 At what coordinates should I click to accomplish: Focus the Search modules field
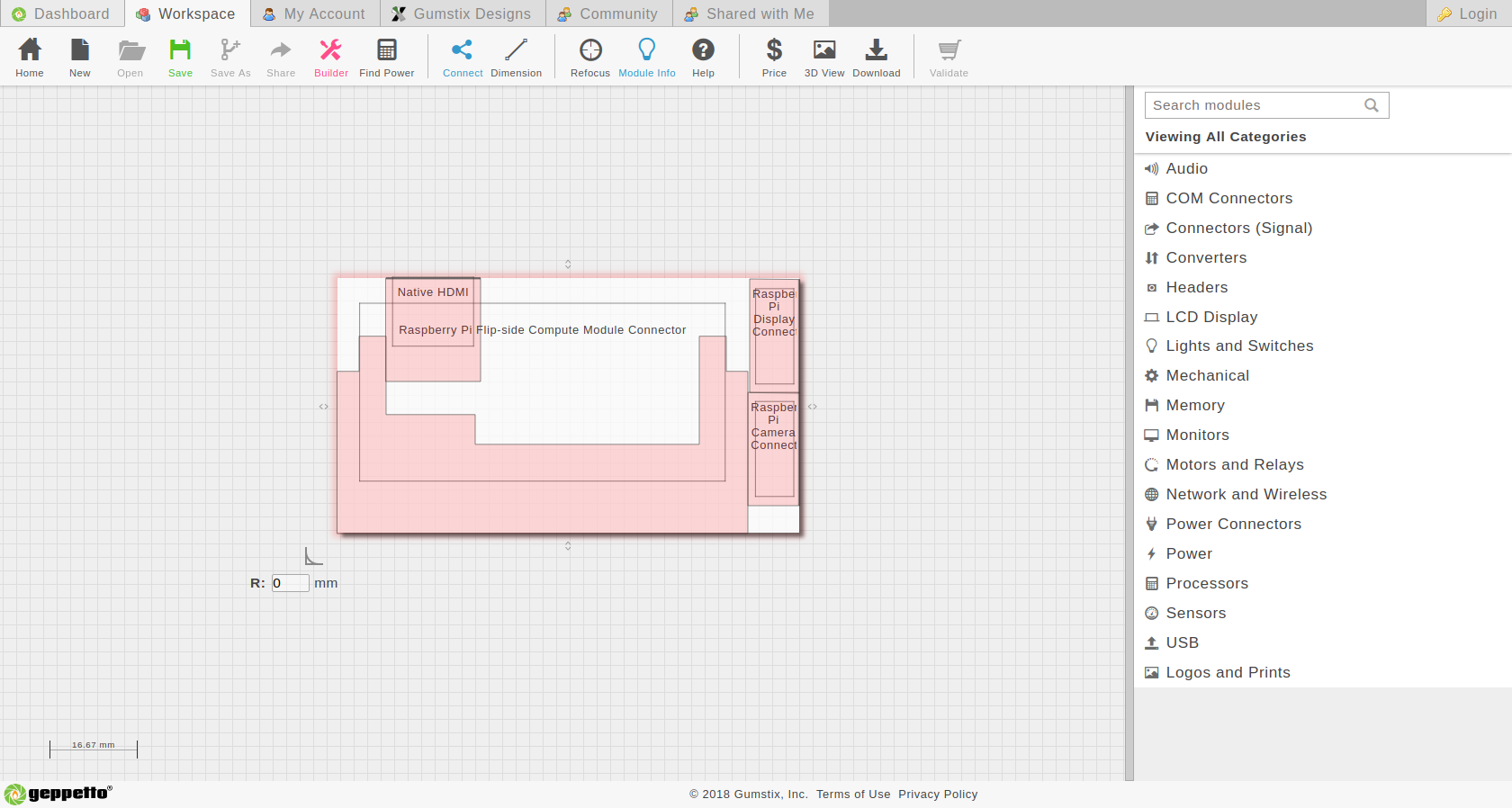click(1266, 105)
